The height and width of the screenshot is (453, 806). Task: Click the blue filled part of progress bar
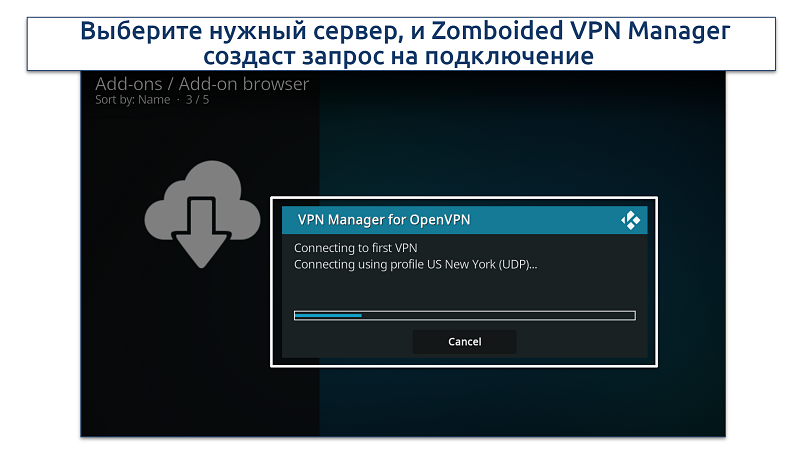pyautogui.click(x=328, y=315)
